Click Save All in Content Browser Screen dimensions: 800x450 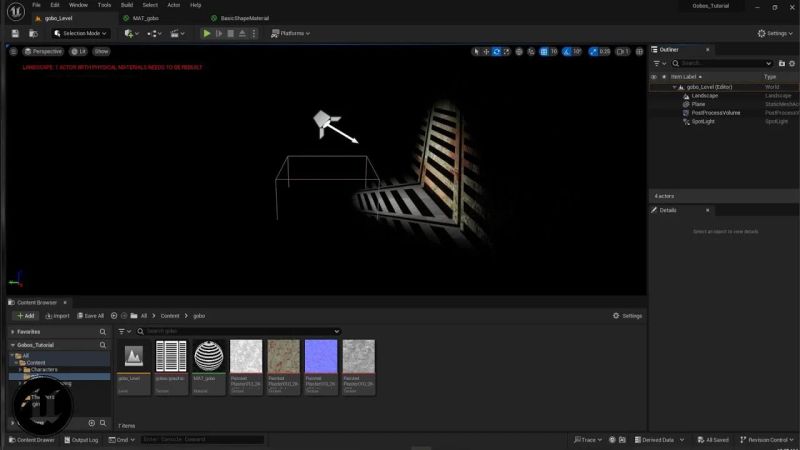pos(90,316)
